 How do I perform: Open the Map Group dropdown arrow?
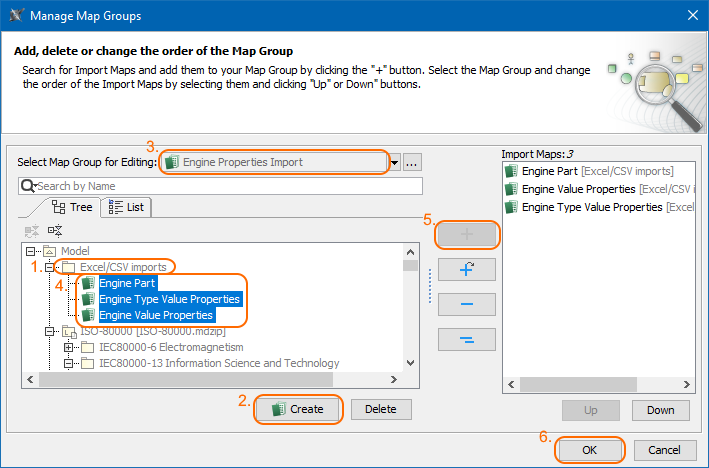pyautogui.click(x=395, y=162)
